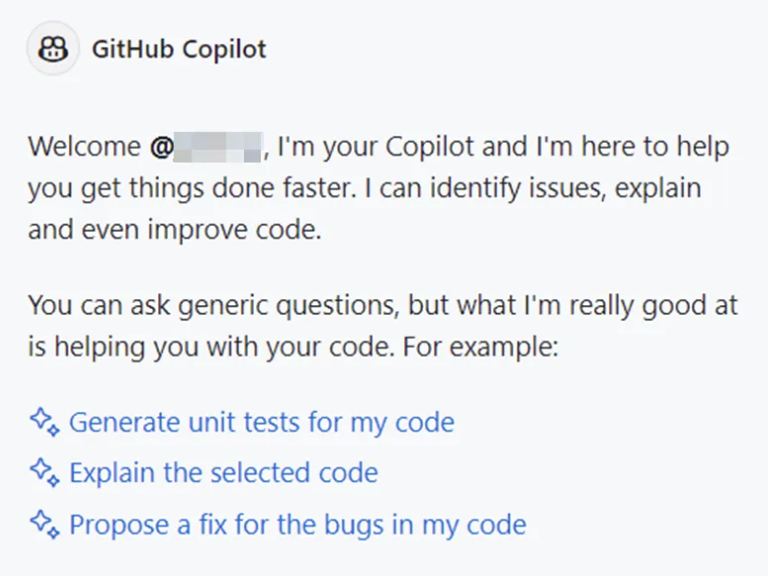The height and width of the screenshot is (576, 768).
Task: Open 'Propose a fix for the bugs' suggestion
Action: click(x=297, y=523)
